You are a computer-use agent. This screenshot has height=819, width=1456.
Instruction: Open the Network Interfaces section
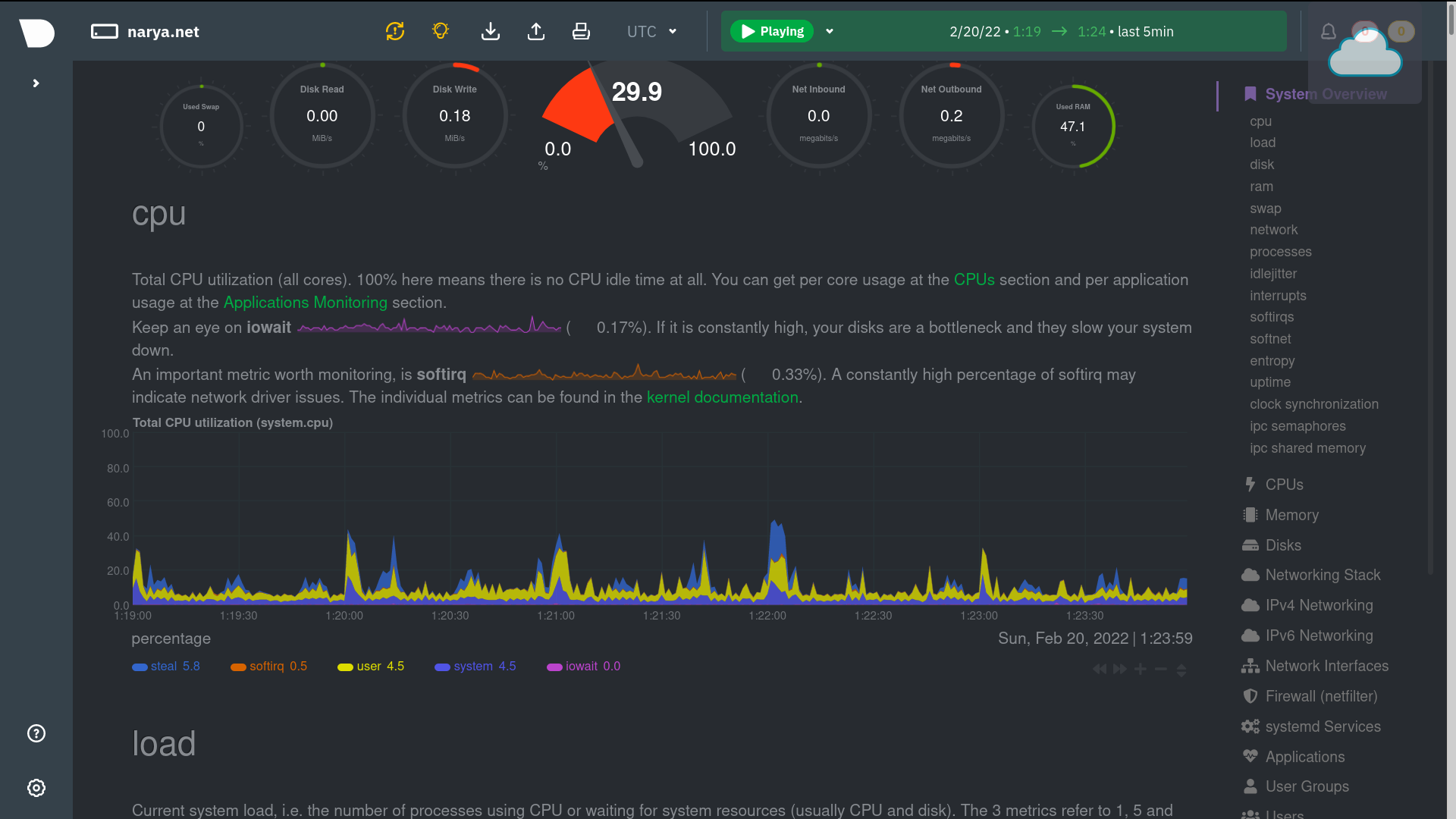[1326, 666]
